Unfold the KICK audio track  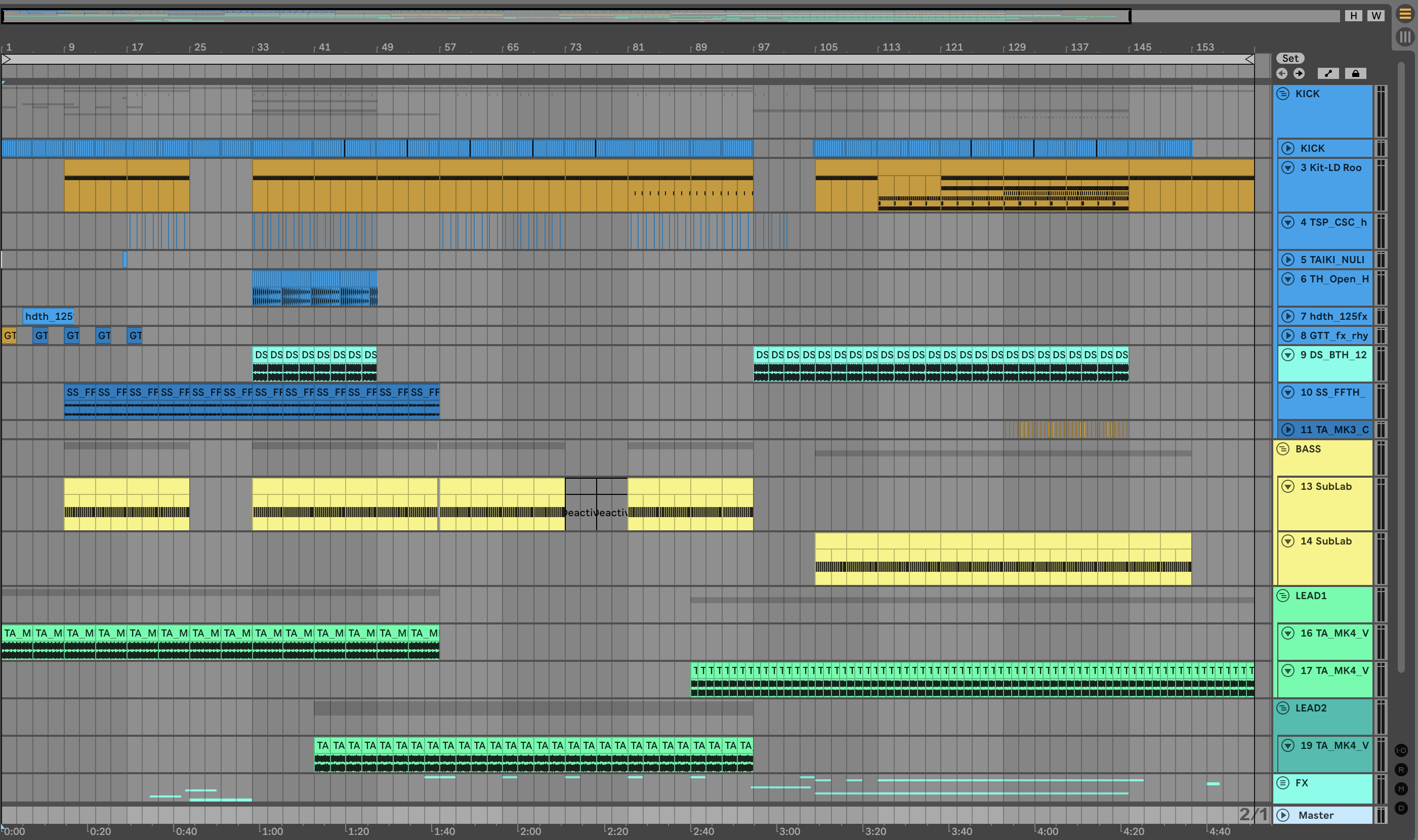point(1288,148)
